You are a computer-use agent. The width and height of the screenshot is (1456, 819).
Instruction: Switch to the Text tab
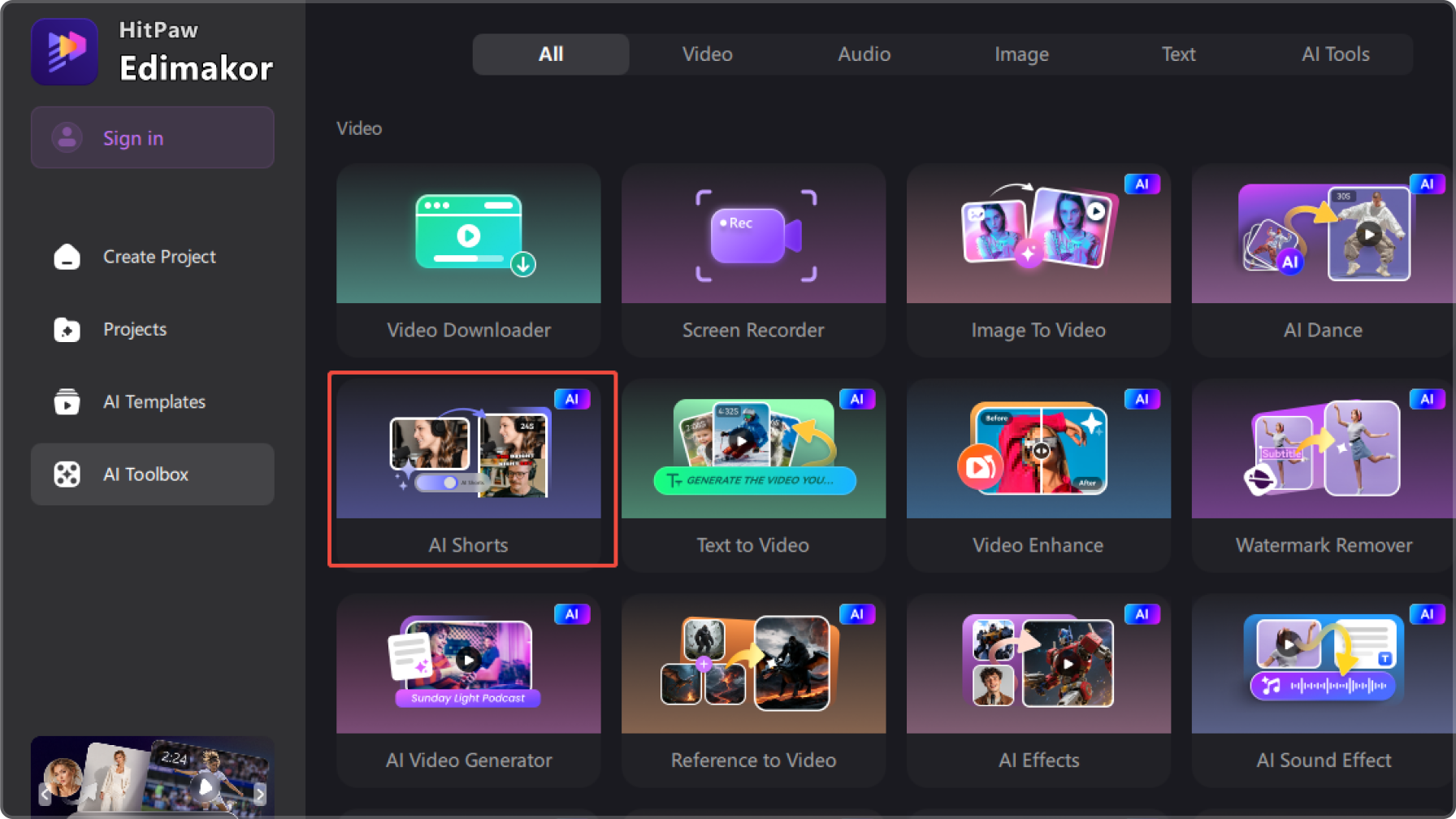tap(1178, 54)
